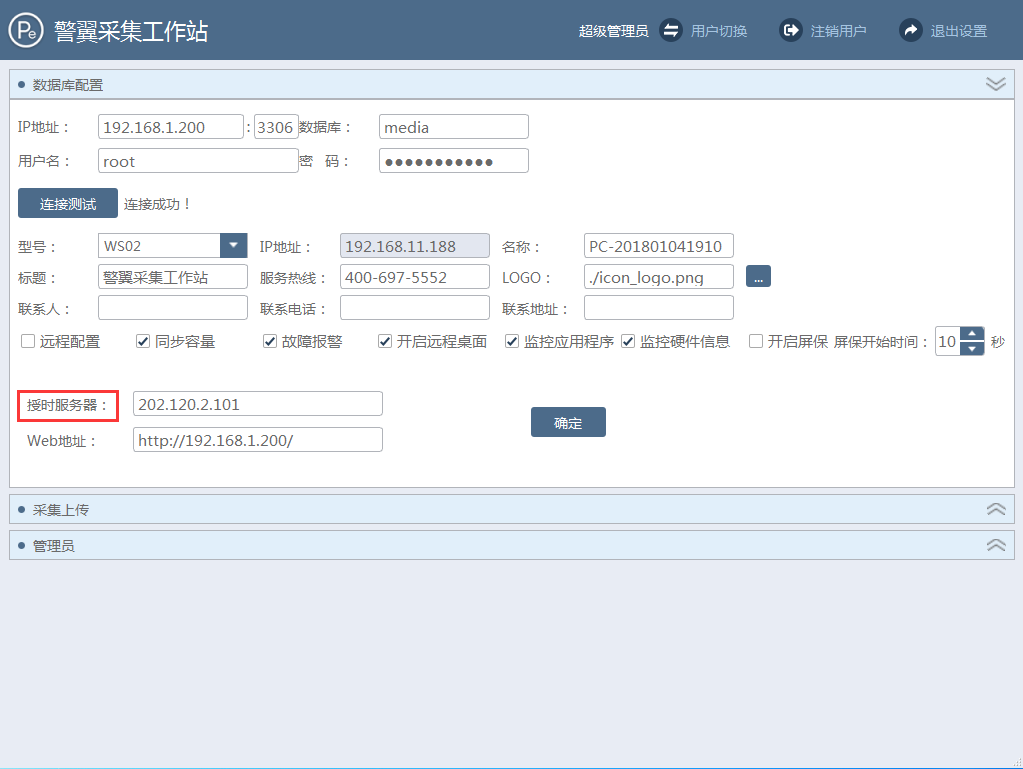The width and height of the screenshot is (1023, 769).
Task: Decrease screensaver start time with down arrow
Action: pos(972,349)
